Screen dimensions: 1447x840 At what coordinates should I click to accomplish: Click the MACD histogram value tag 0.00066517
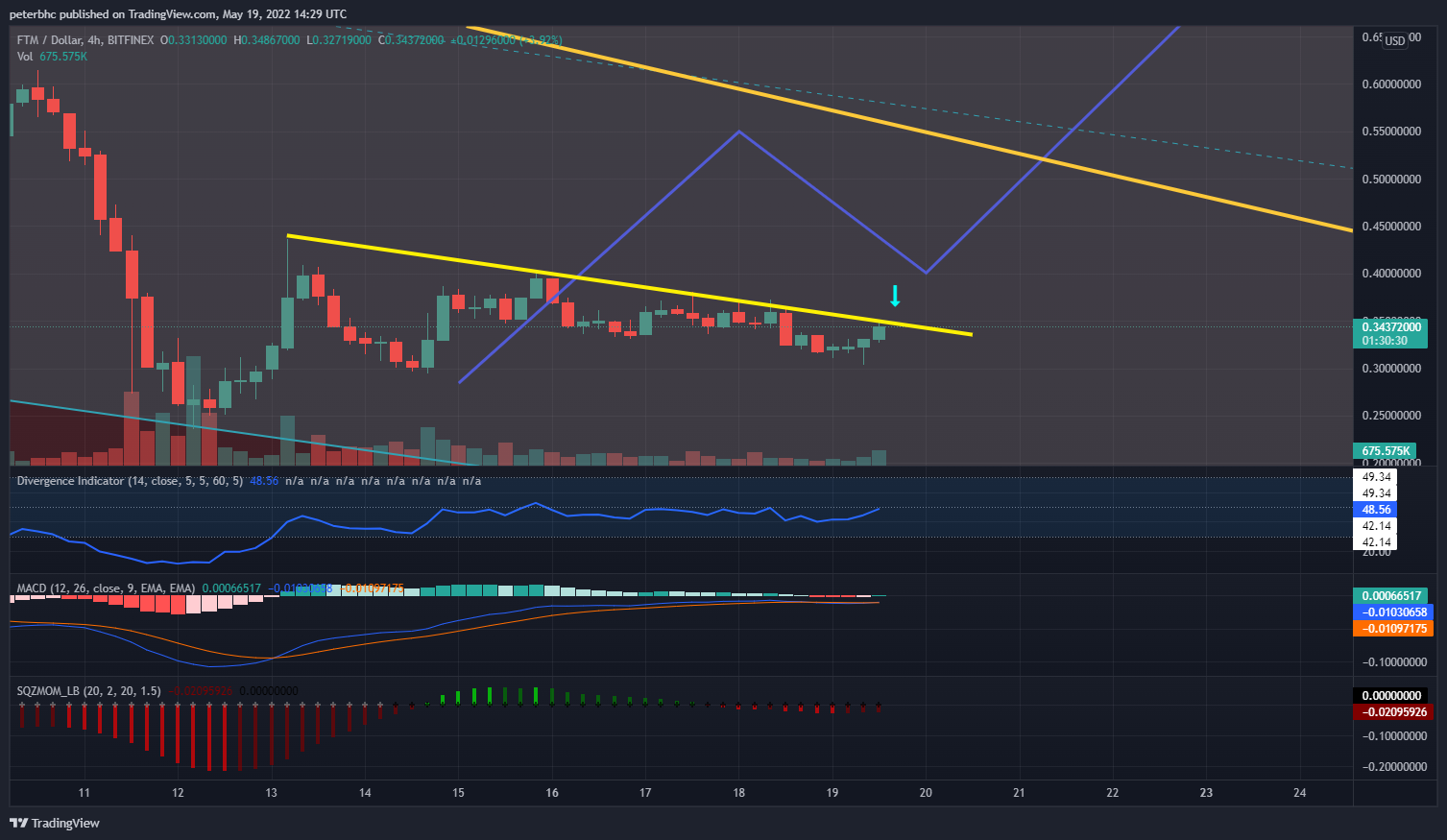[x=1392, y=596]
